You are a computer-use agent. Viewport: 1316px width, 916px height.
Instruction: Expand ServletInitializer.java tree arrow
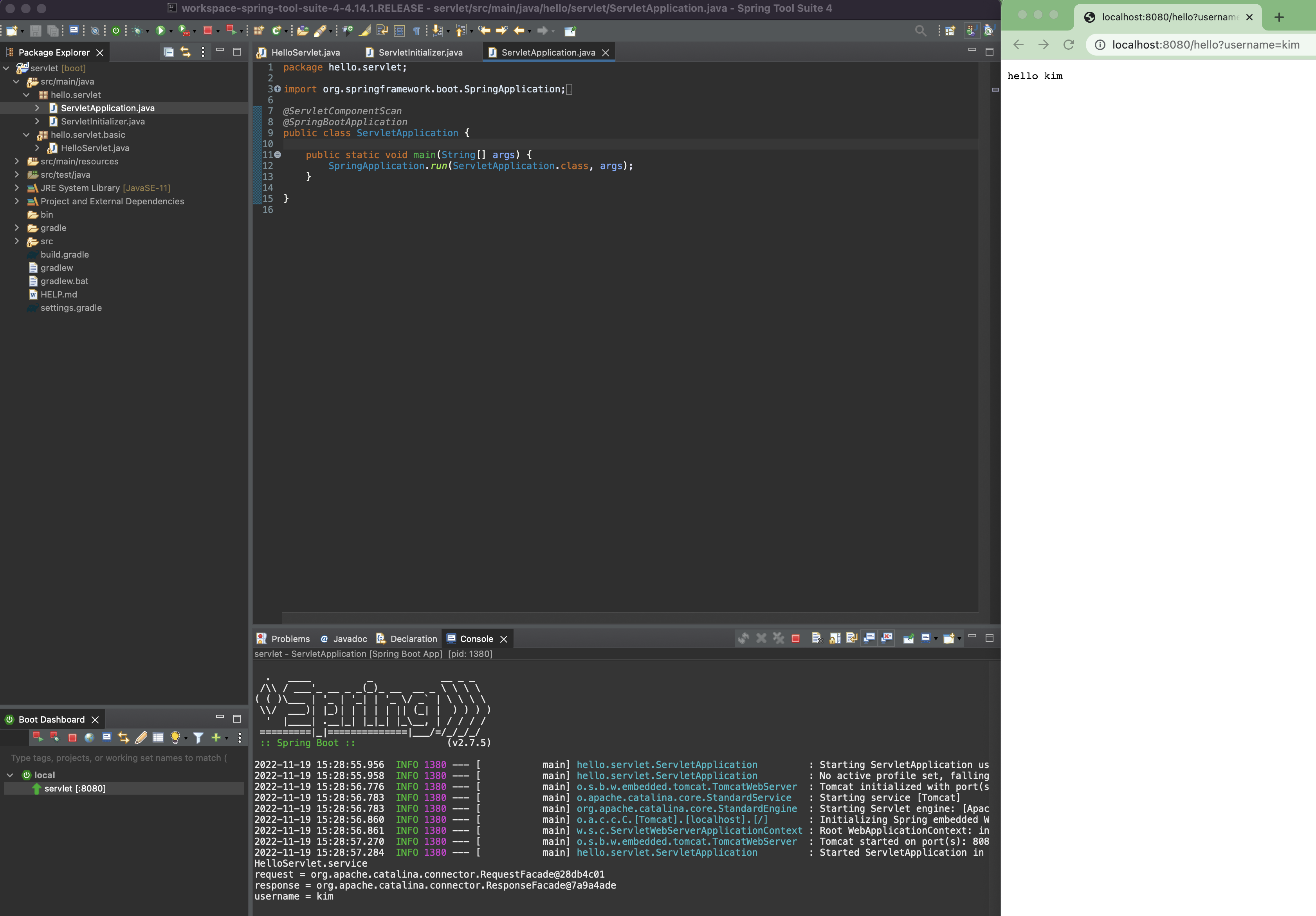pos(37,121)
